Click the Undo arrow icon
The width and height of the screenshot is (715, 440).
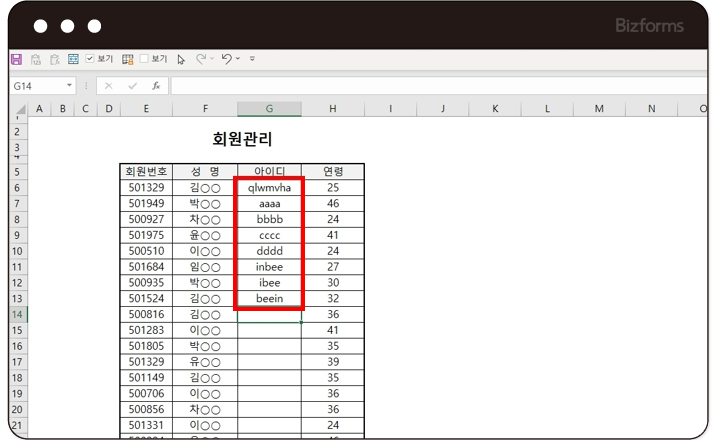(226, 59)
